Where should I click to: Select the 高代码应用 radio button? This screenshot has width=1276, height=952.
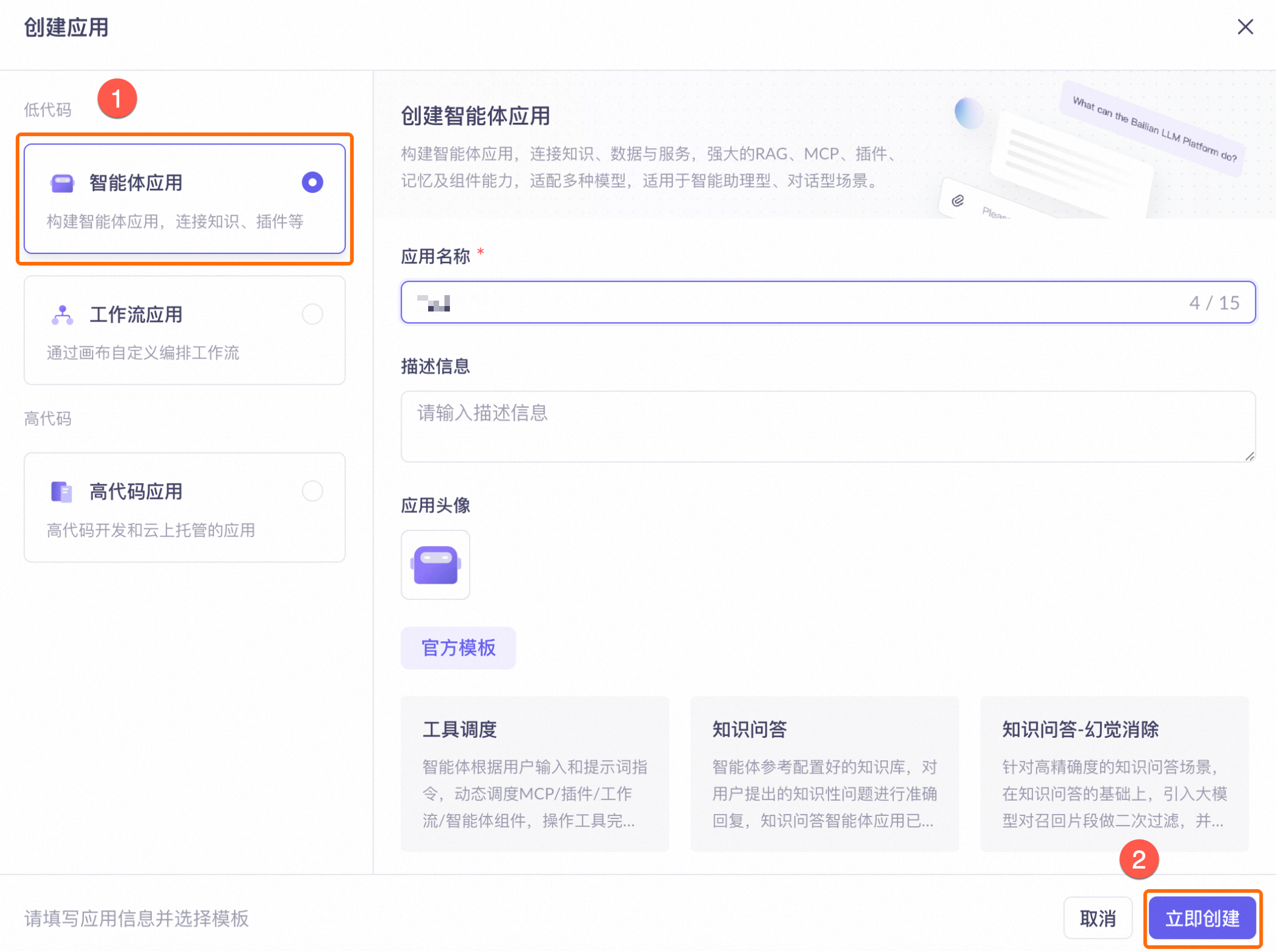[x=312, y=491]
